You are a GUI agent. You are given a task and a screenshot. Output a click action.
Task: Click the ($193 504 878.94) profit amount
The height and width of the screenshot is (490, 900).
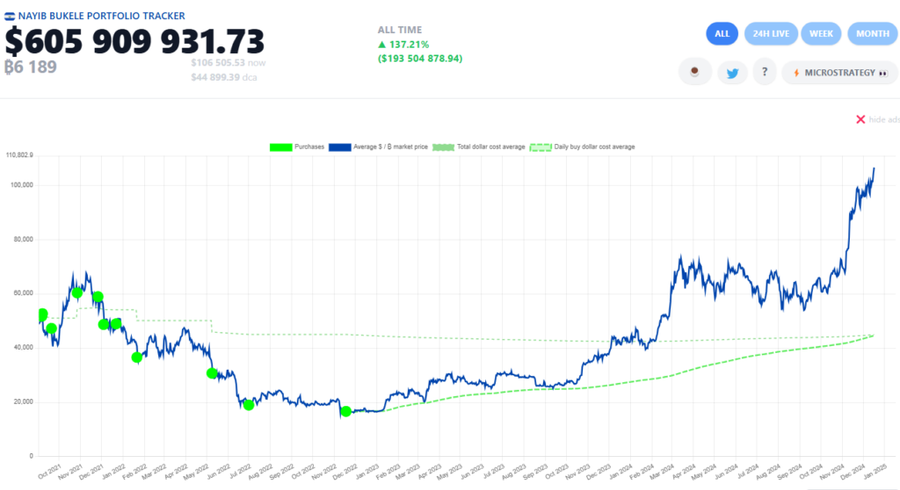[420, 59]
